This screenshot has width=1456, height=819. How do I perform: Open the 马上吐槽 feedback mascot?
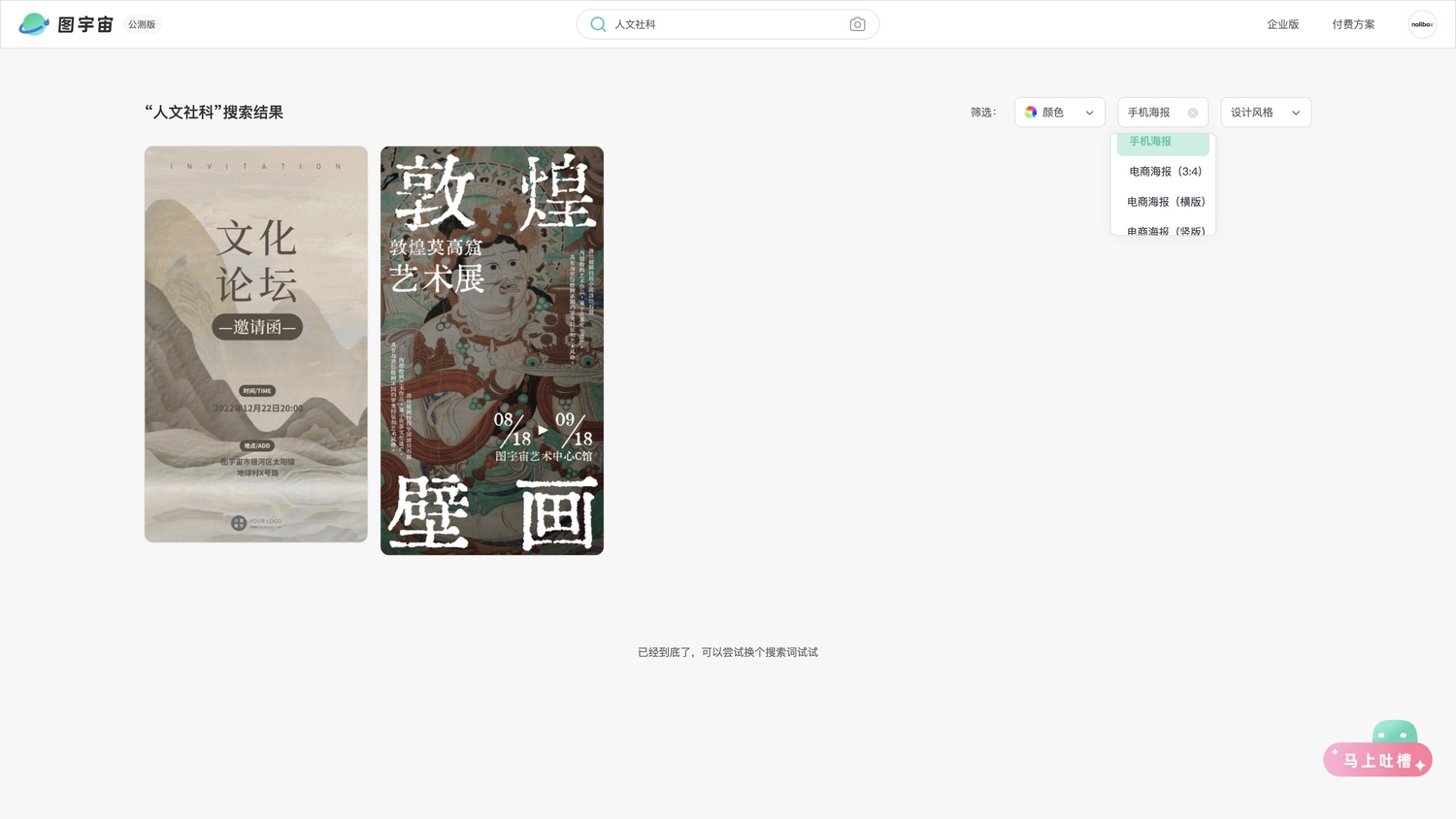point(1378,749)
